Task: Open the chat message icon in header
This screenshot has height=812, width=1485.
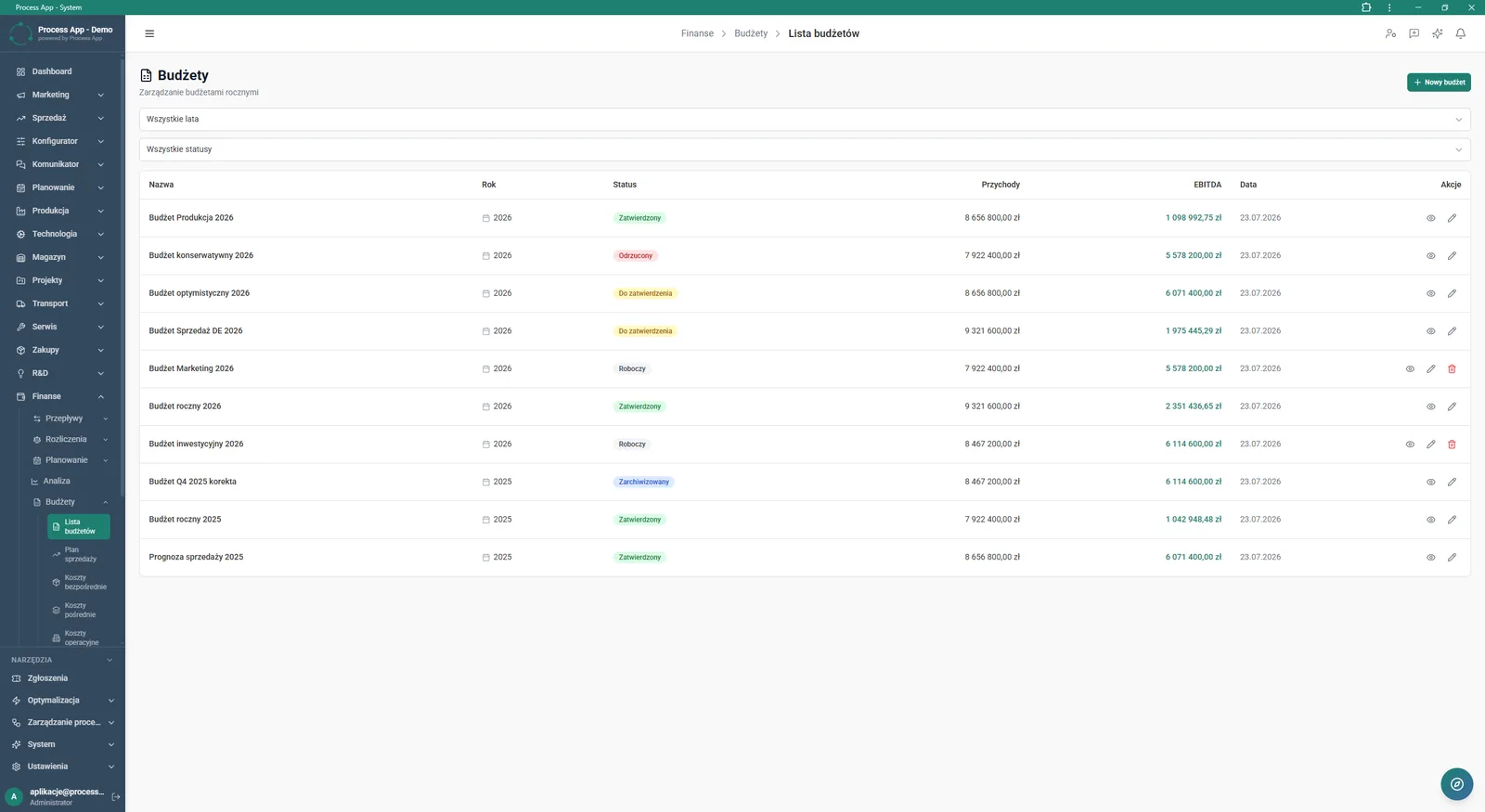Action: coord(1414,33)
